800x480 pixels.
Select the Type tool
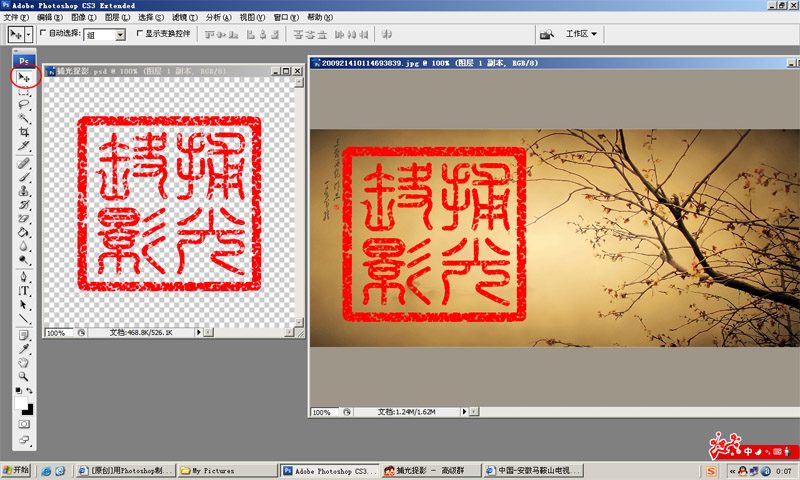[24, 290]
